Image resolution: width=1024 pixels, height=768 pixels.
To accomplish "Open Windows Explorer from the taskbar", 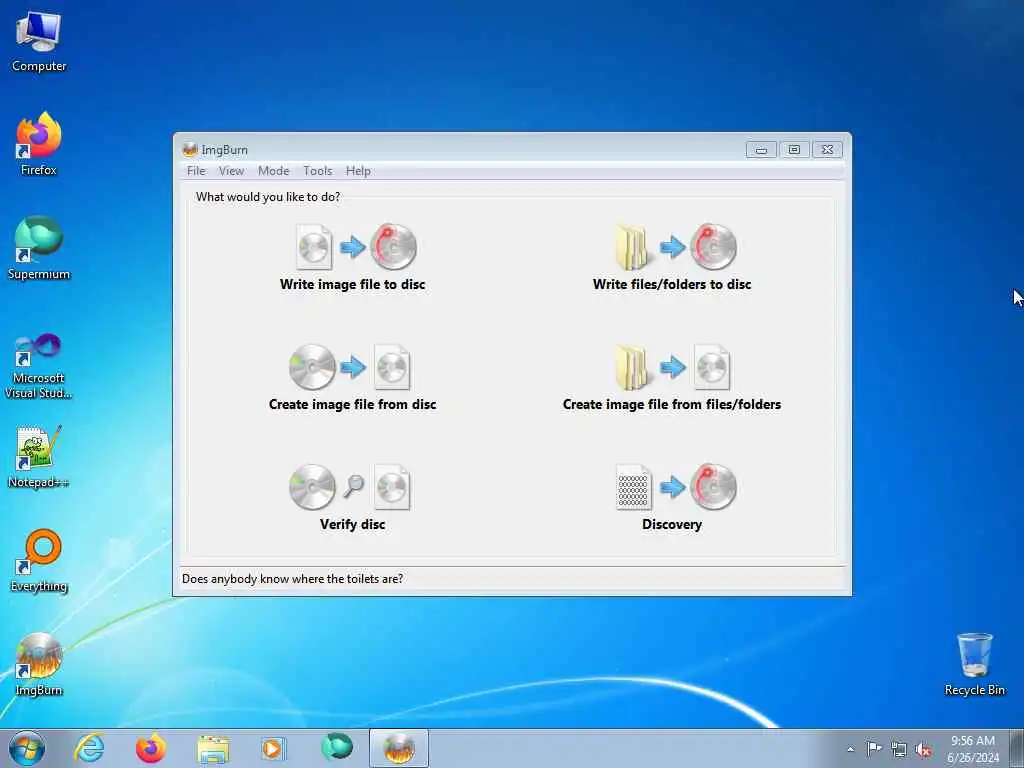I will 213,748.
